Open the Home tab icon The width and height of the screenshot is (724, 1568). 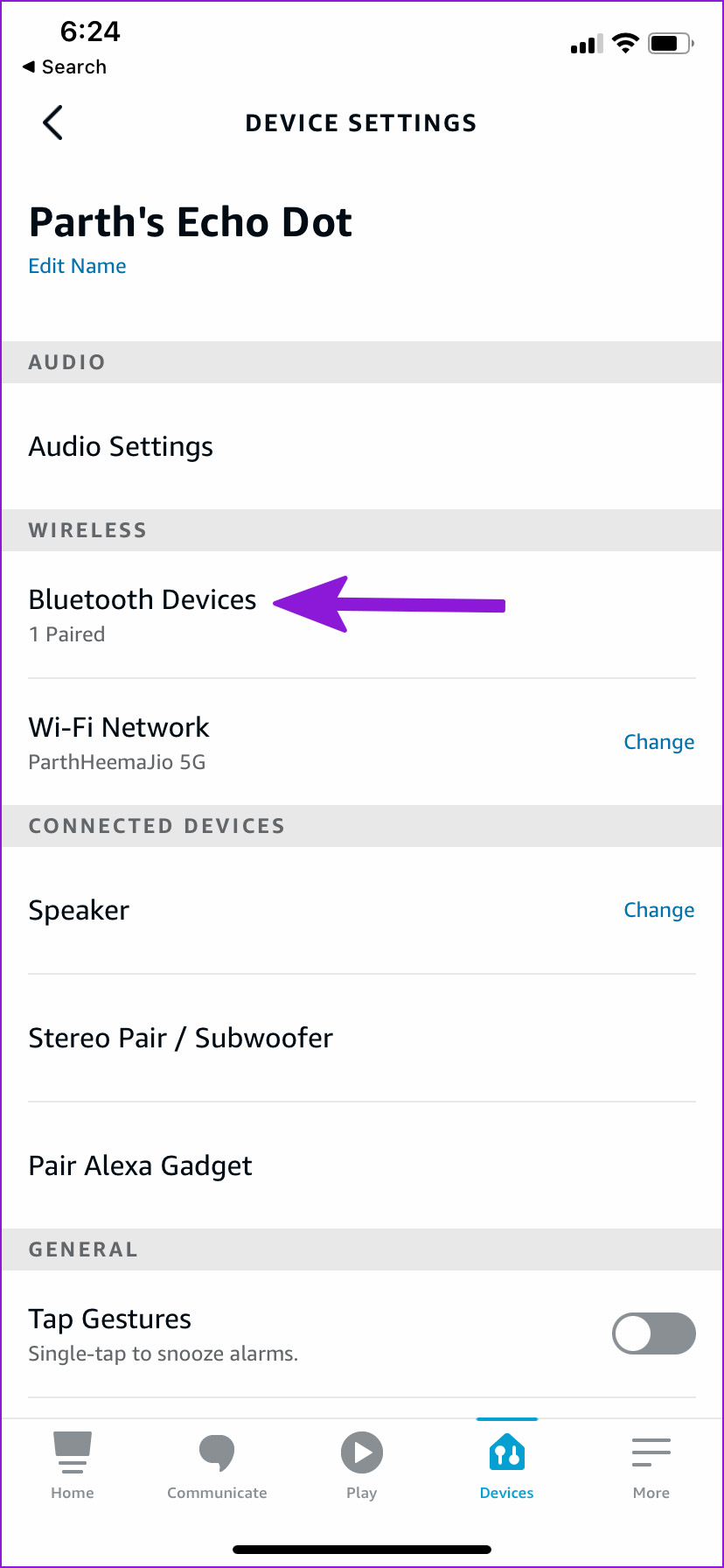click(x=73, y=1452)
